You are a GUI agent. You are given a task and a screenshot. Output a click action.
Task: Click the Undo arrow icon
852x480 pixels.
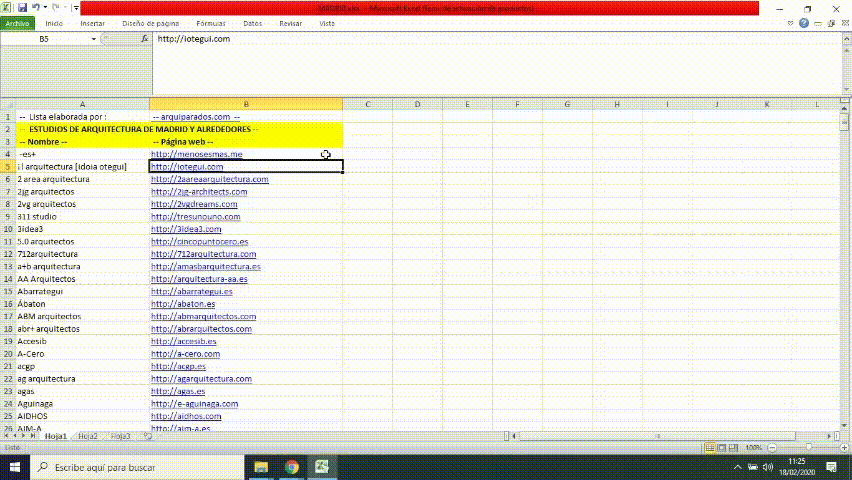point(36,8)
